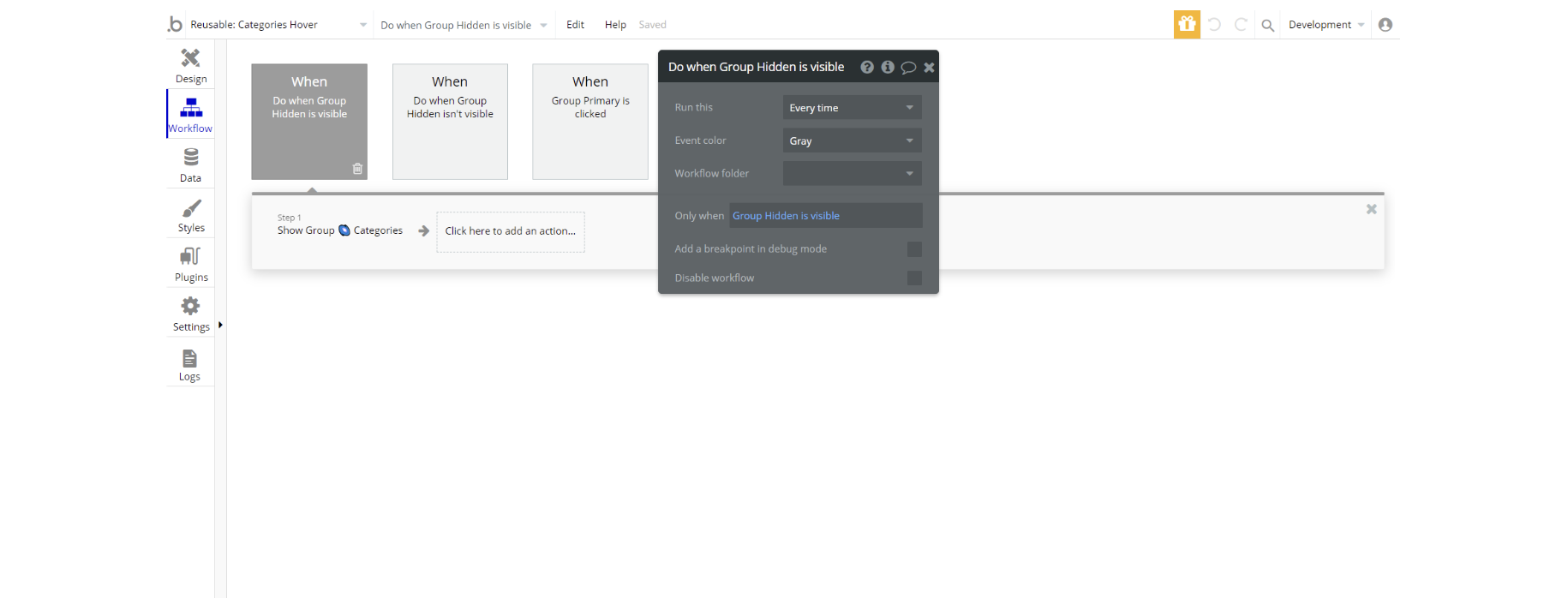Viewport: 1568px width, 598px height.
Task: Click the search magnifier icon
Action: tap(1267, 26)
